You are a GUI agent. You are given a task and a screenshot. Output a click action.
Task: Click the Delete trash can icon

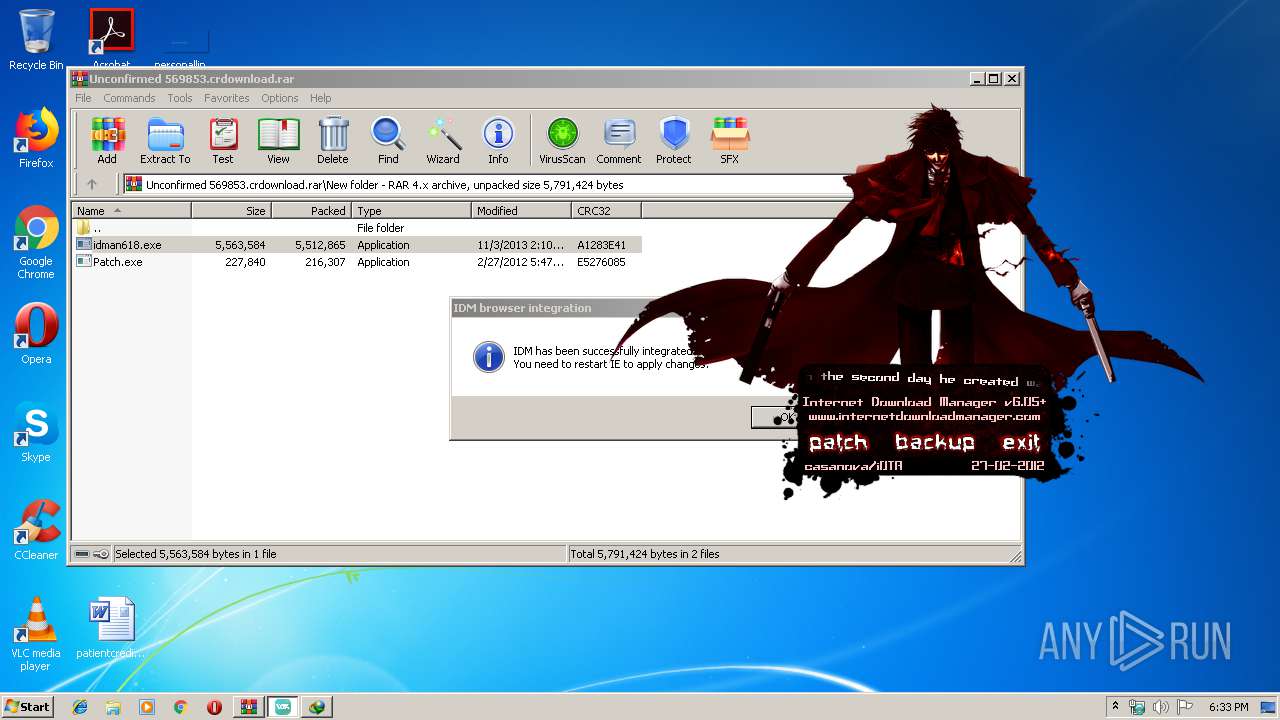(333, 141)
